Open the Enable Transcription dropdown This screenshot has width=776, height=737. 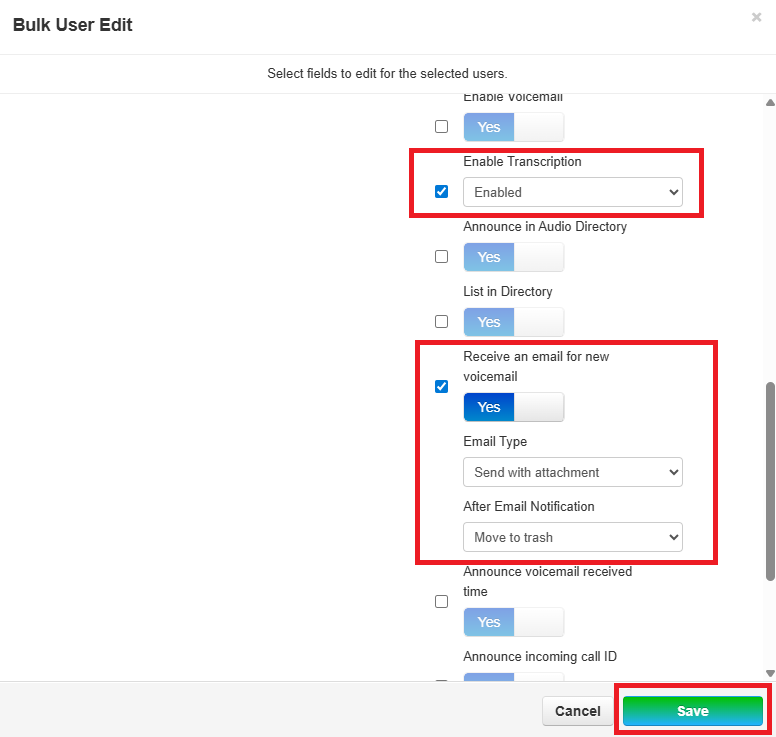(572, 192)
